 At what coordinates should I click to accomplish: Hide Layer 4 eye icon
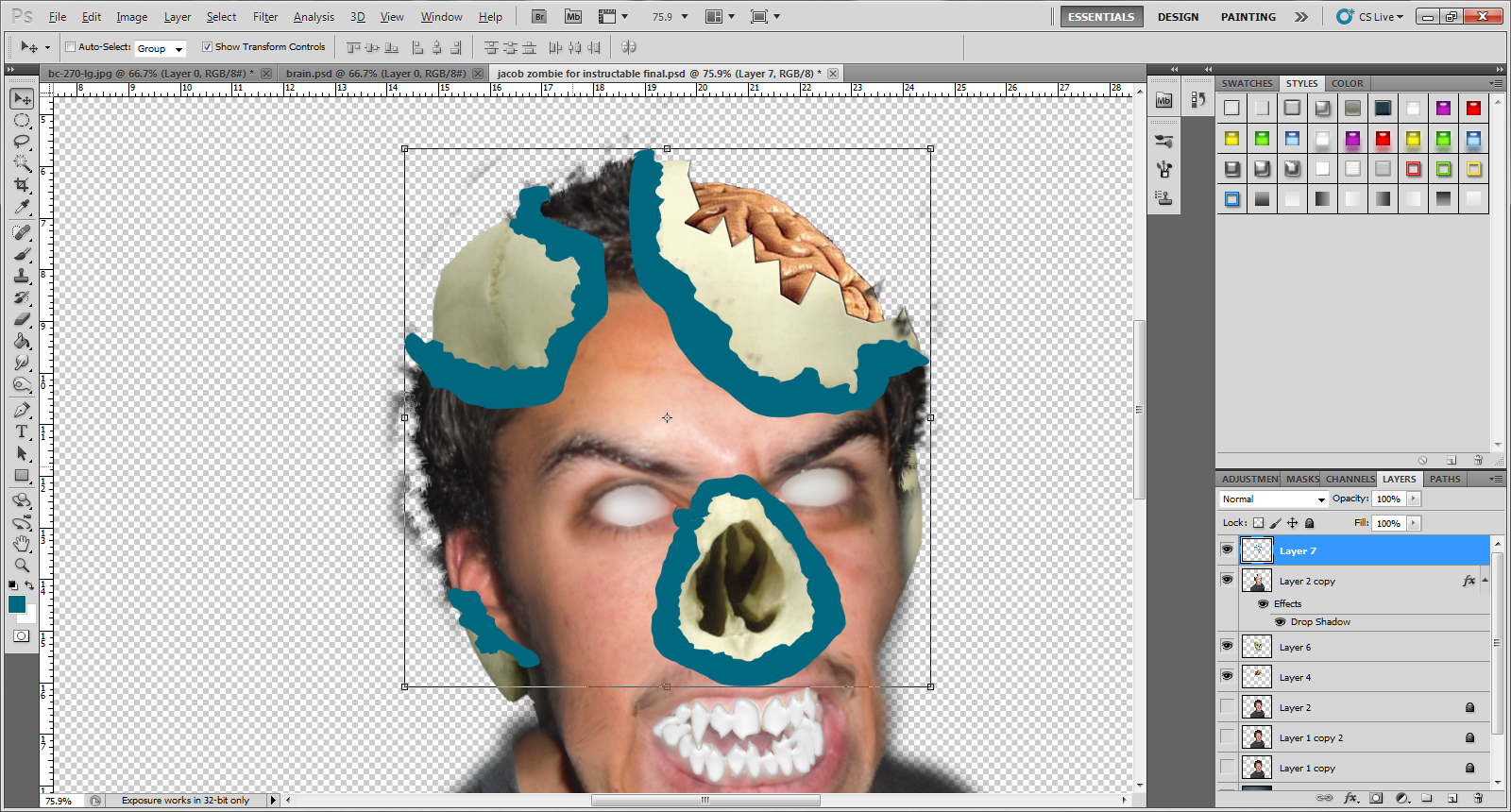tap(1227, 676)
